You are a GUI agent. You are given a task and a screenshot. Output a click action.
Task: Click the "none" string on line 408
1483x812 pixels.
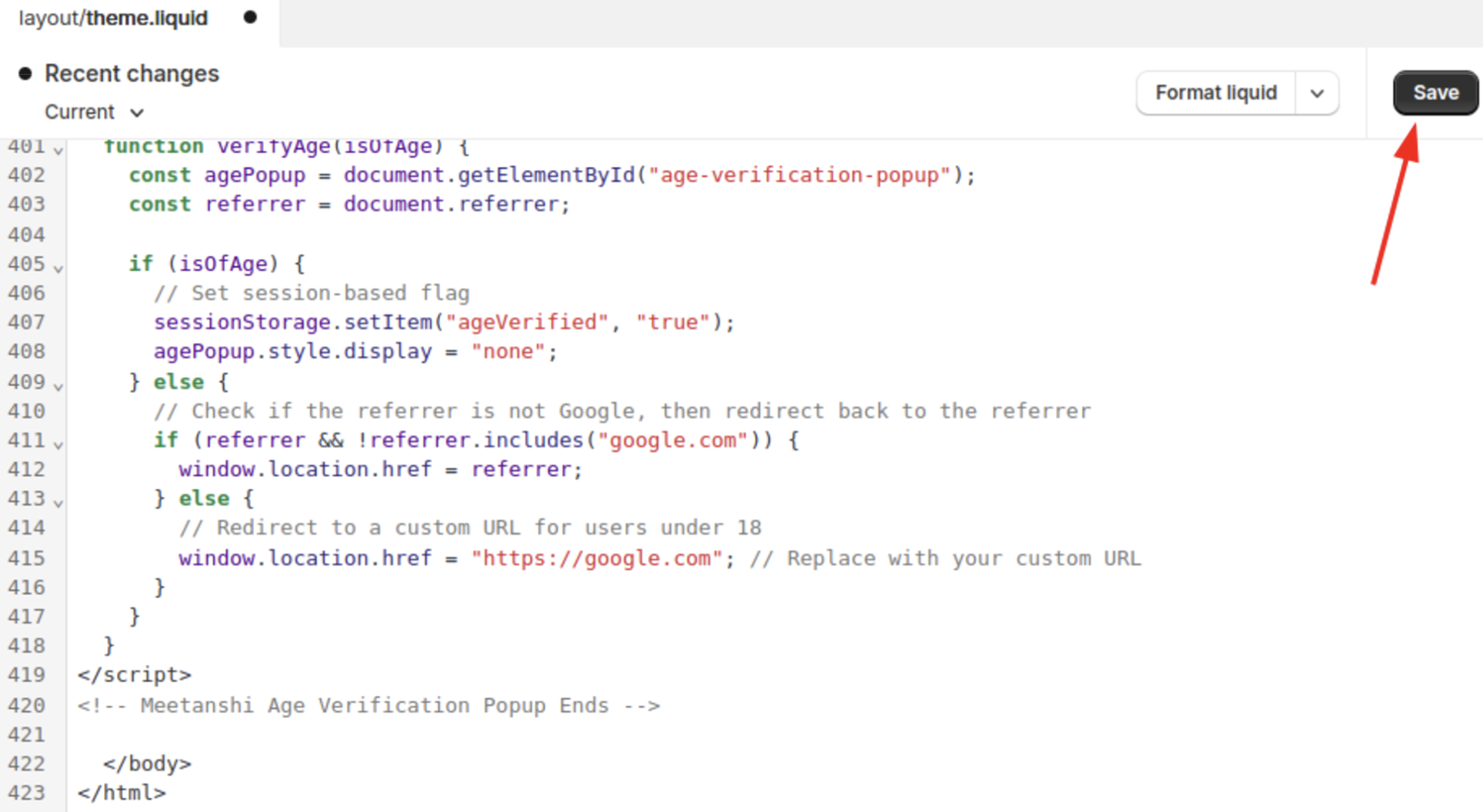click(x=508, y=351)
